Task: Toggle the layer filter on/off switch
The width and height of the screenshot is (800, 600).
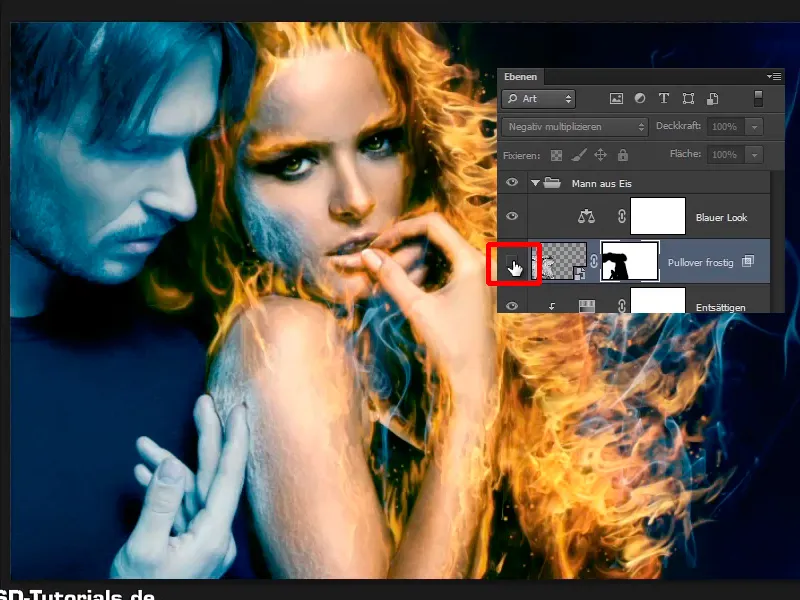Action: (x=758, y=98)
